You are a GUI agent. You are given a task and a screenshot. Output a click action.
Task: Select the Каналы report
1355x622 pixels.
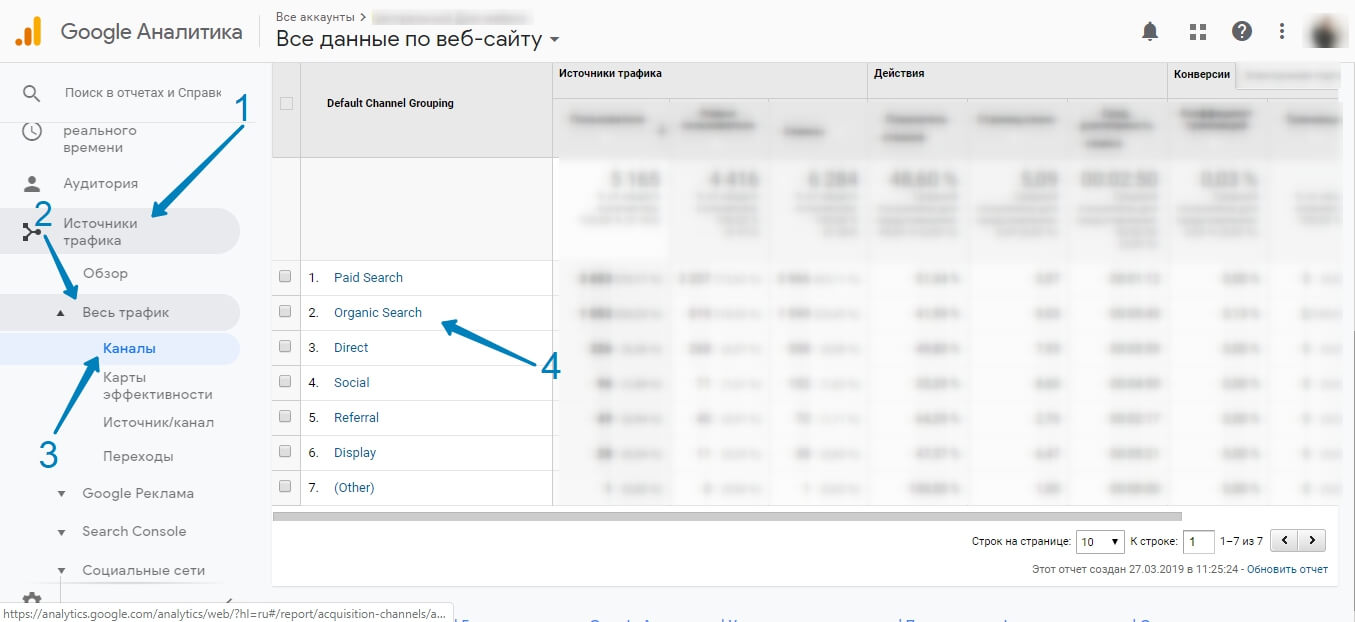129,349
